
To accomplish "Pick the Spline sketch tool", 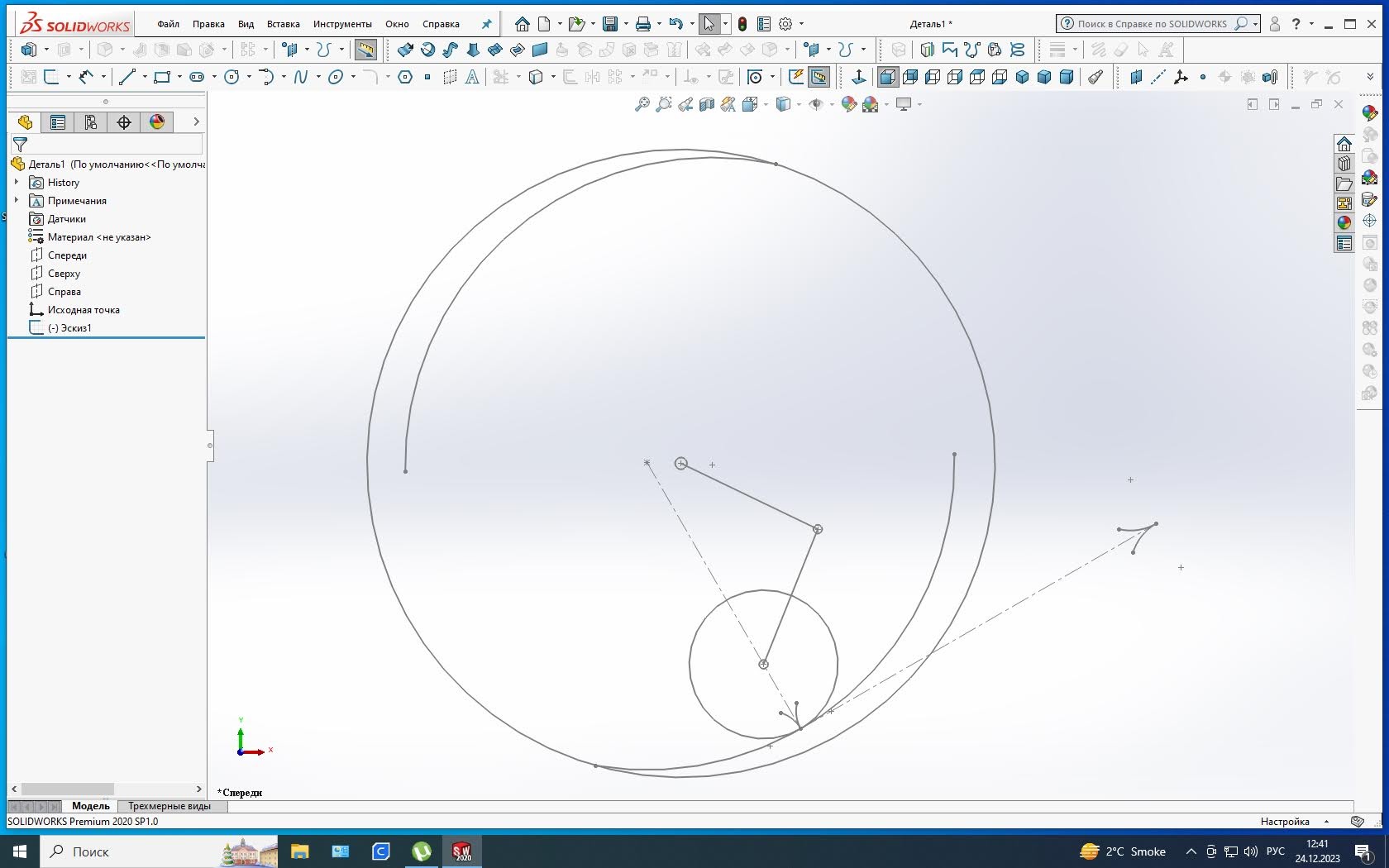I will [x=301, y=77].
